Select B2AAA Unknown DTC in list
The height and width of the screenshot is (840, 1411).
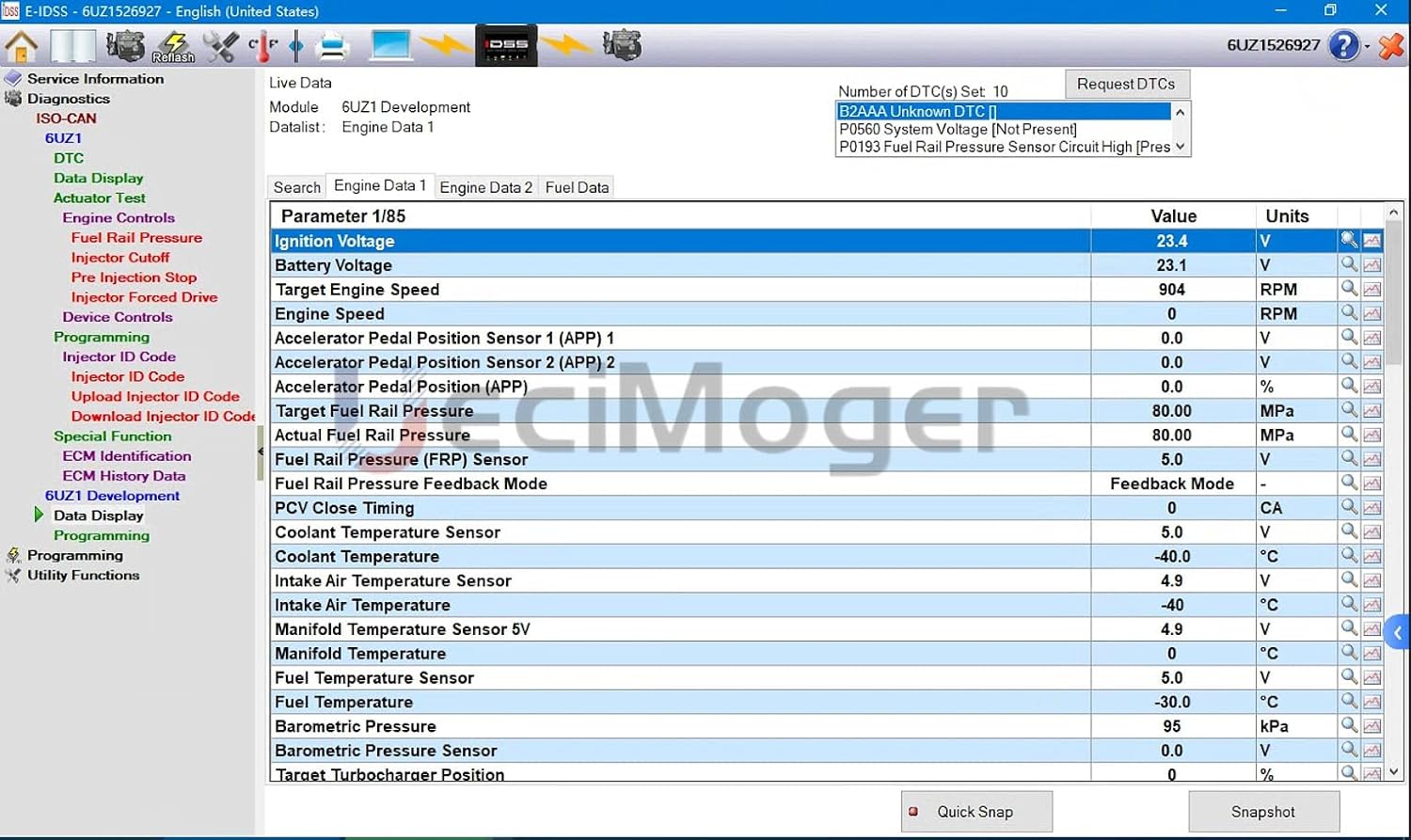click(1004, 111)
